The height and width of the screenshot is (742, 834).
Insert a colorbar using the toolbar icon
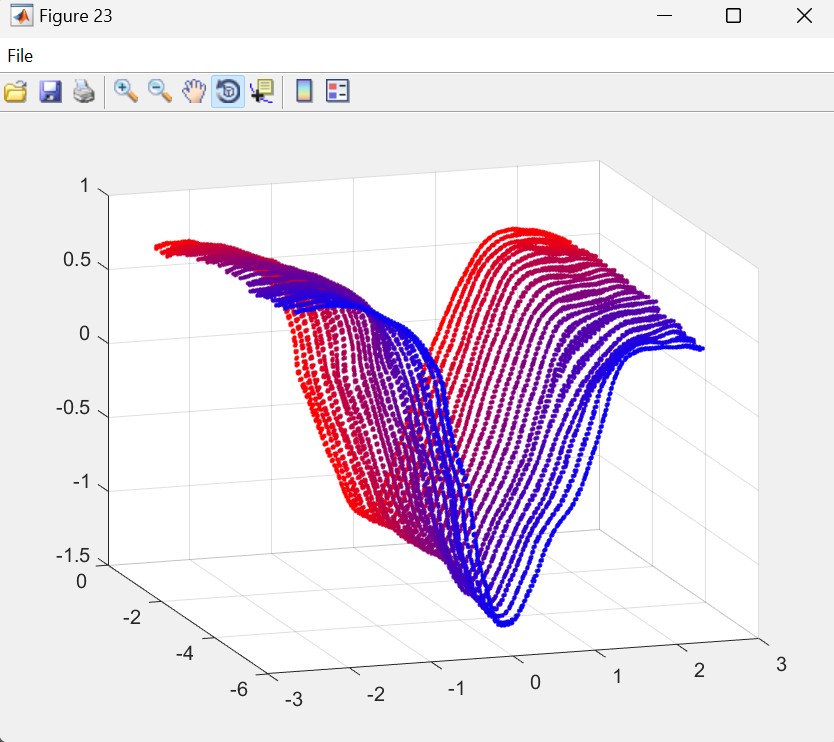(304, 92)
